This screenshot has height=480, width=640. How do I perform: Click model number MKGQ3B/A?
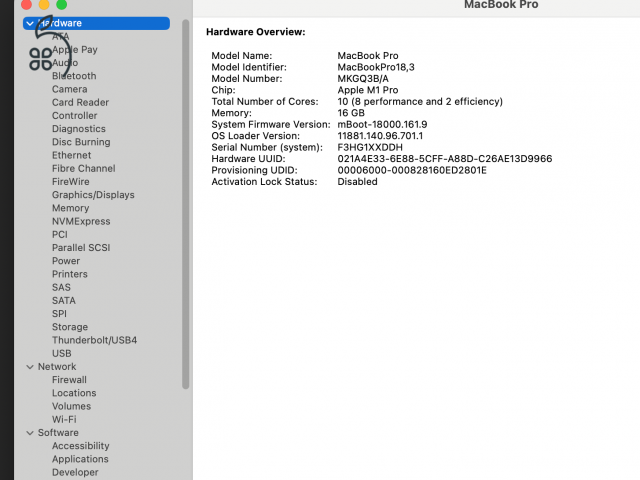click(363, 79)
